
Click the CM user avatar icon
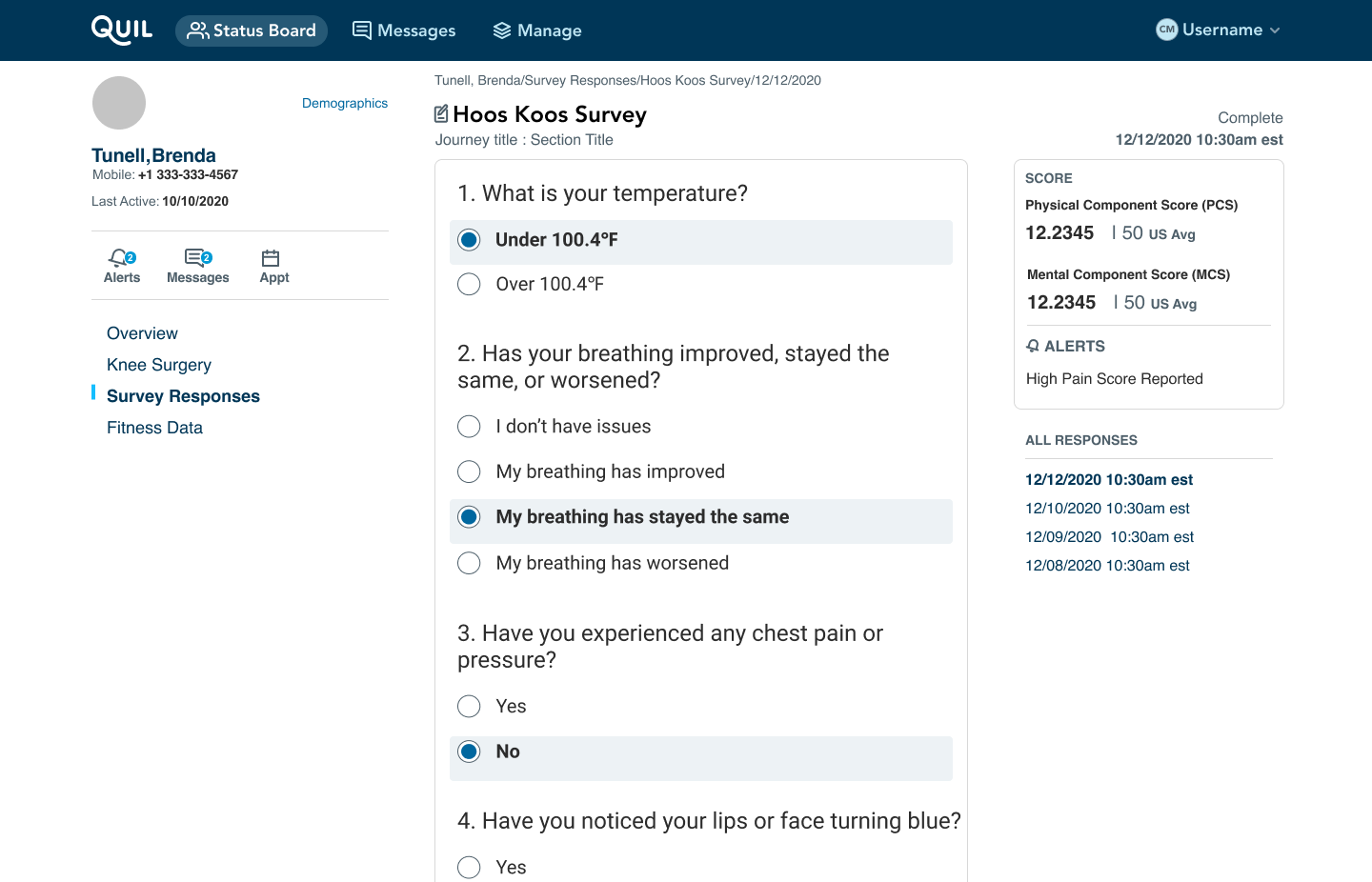click(1166, 30)
